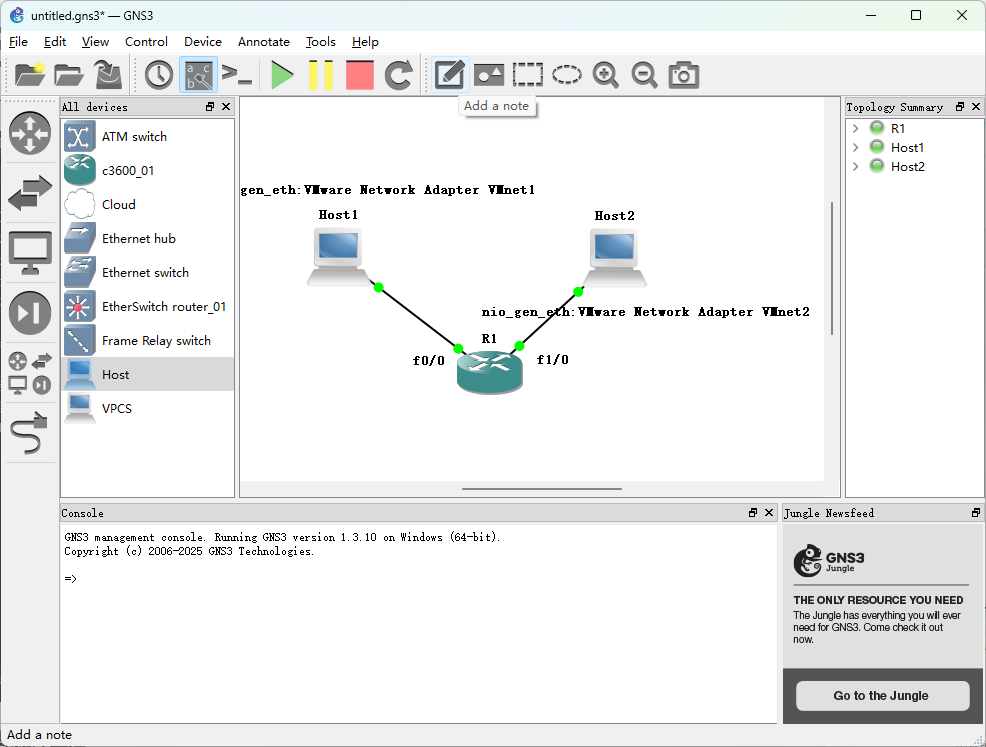This screenshot has width=986, height=747.
Task: Float the Topology Summary panel
Action: click(960, 107)
